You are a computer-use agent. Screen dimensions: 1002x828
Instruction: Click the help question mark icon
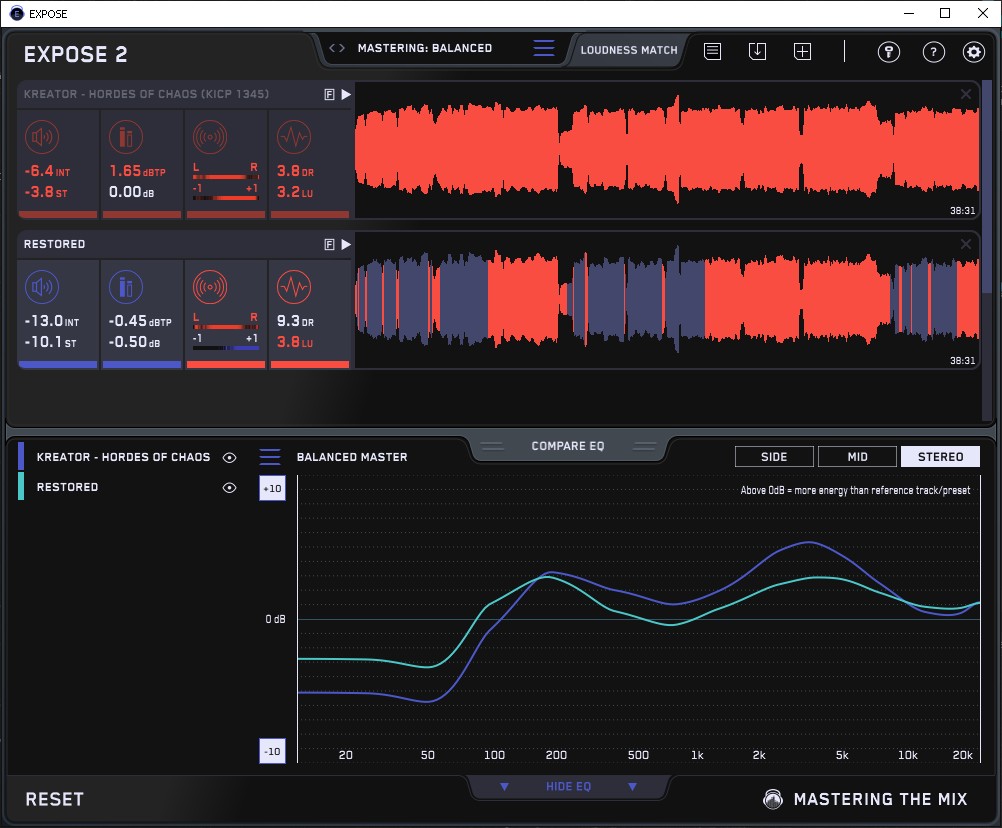point(933,52)
